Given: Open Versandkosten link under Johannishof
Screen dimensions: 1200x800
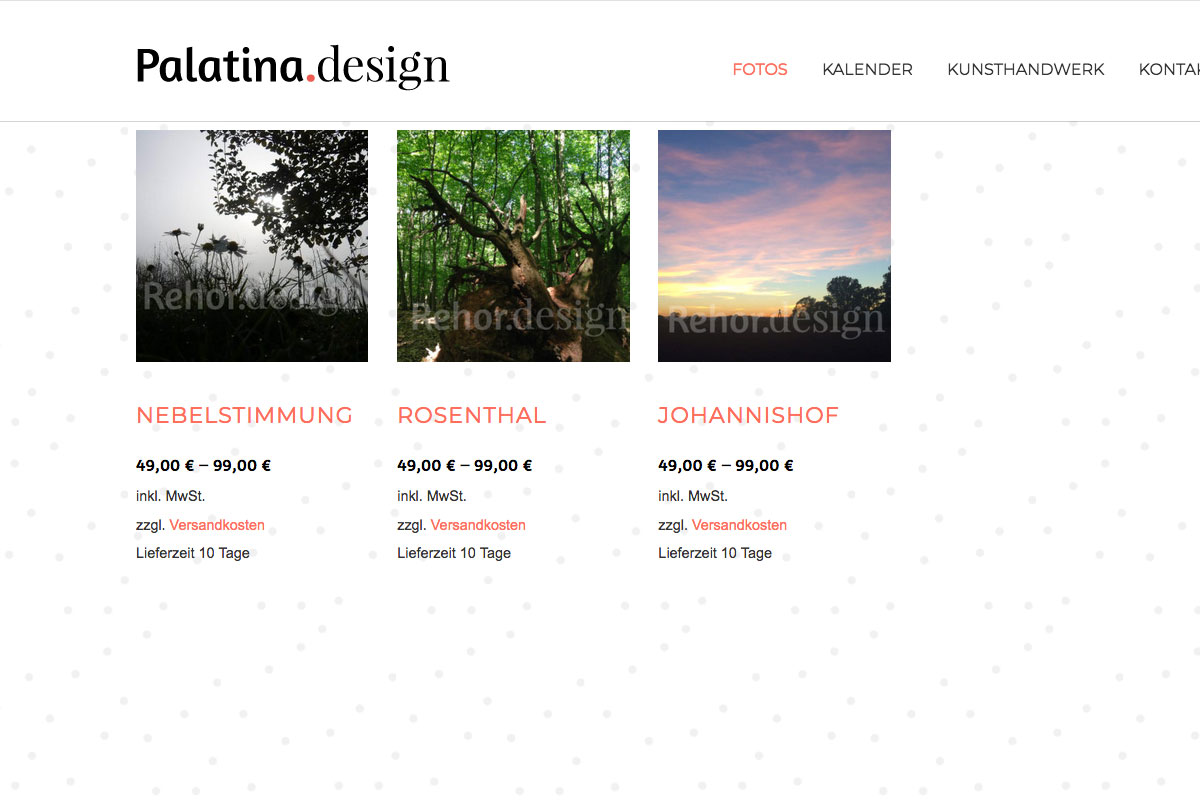Looking at the screenshot, I should [x=739, y=525].
